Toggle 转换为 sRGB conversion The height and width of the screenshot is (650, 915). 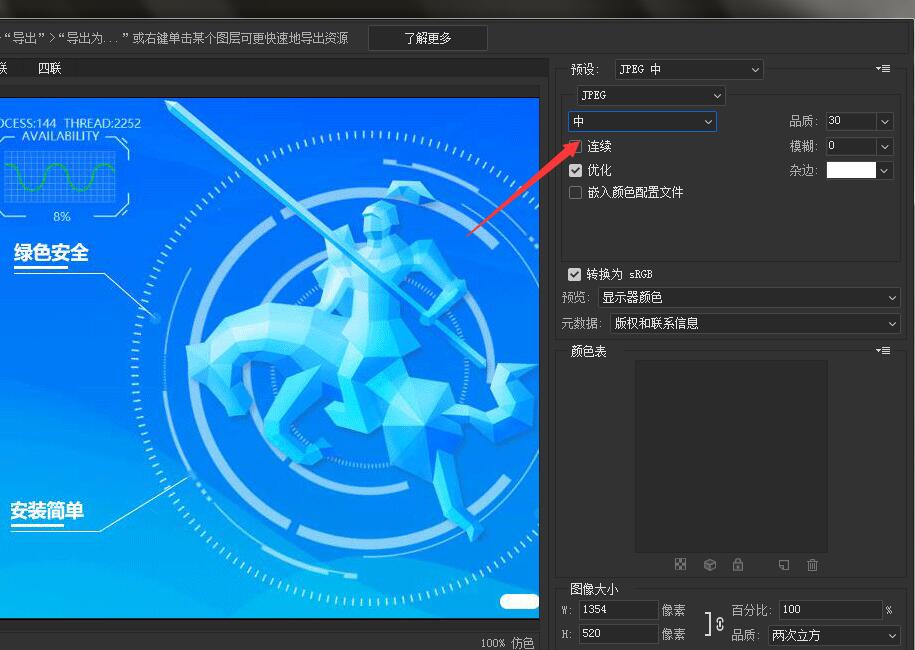(575, 274)
